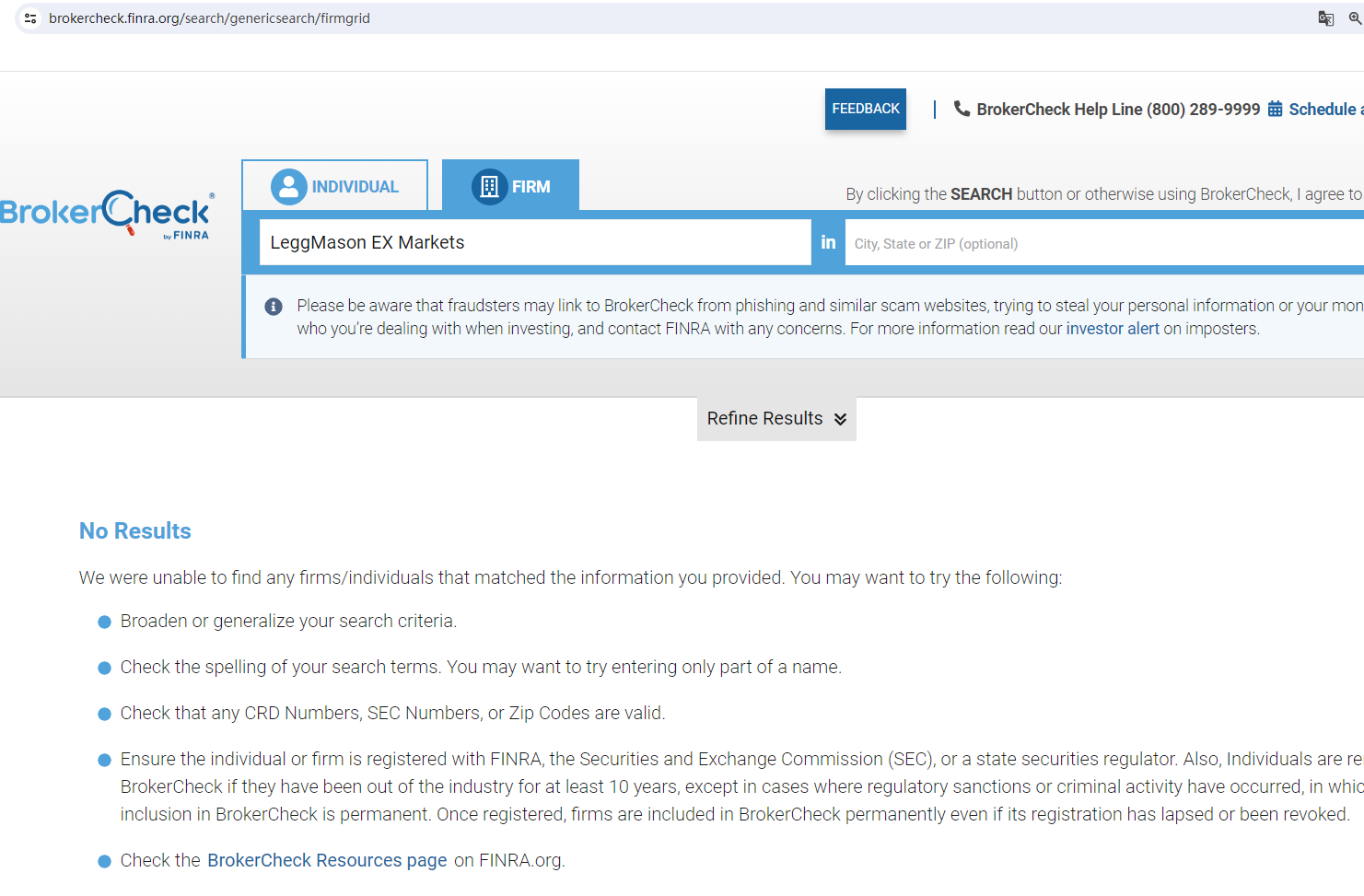Click the BrokerCheck Help Line phone number text

tap(1118, 110)
